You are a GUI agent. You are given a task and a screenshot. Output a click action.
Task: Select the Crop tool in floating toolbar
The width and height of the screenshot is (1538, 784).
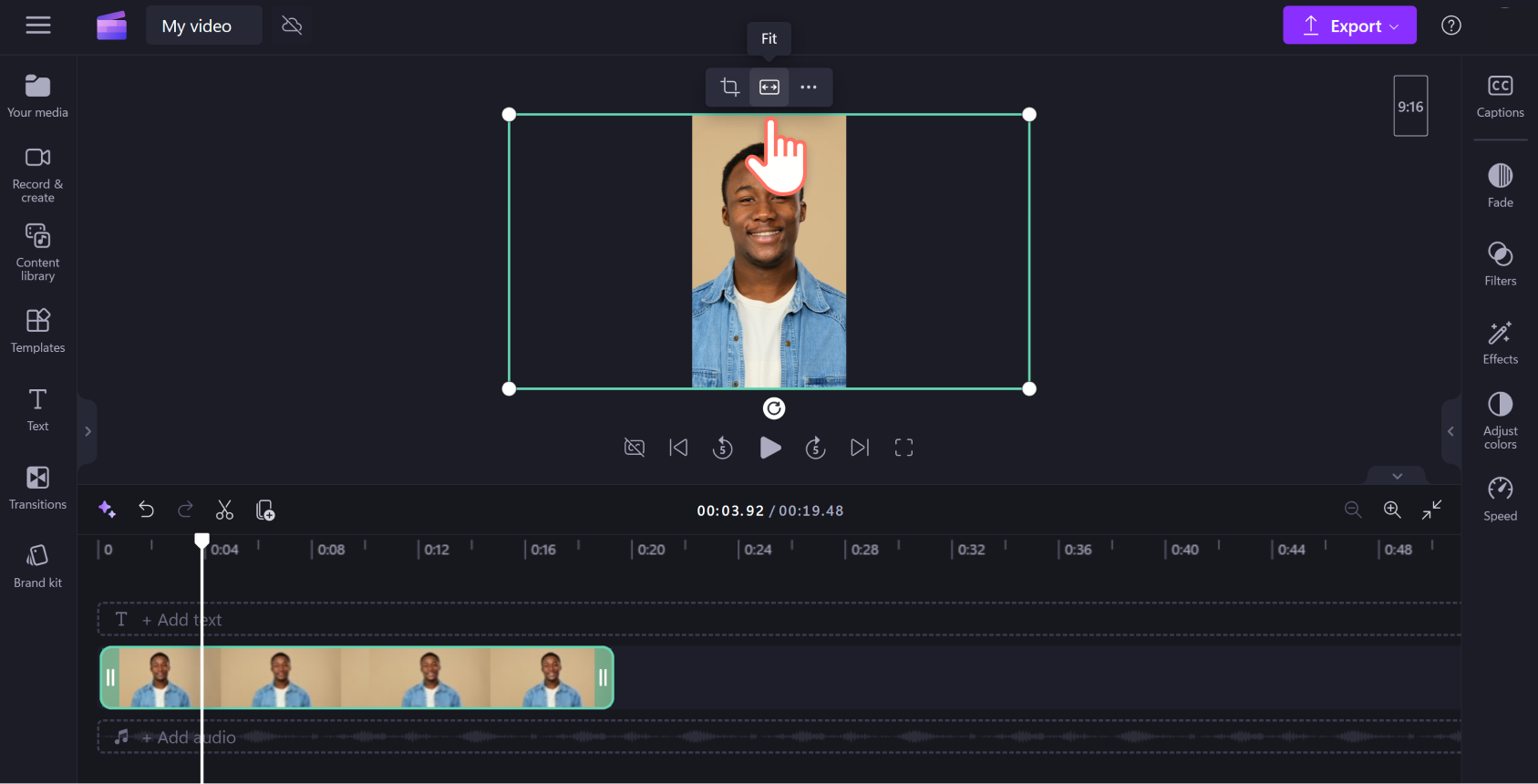point(729,88)
